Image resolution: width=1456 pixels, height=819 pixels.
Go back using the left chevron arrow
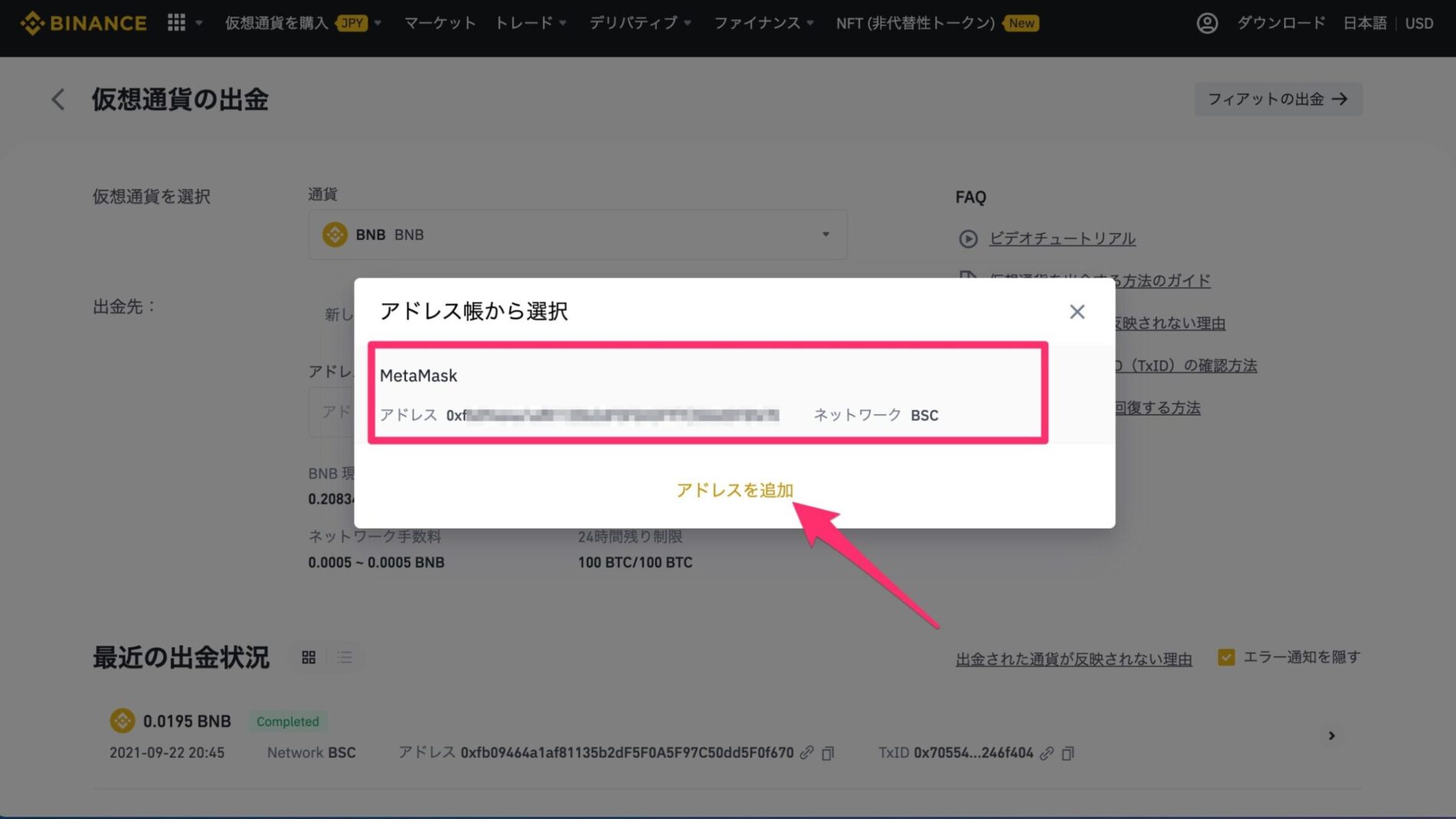[58, 99]
